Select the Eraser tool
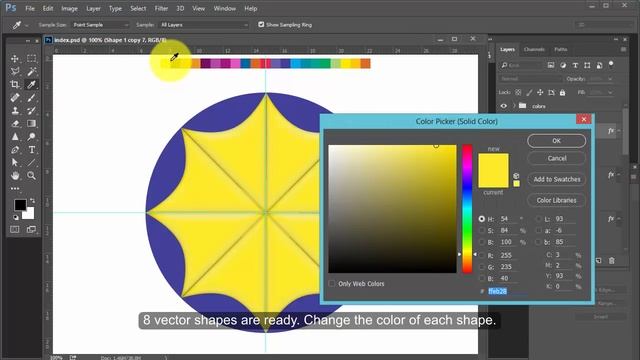 click(15, 124)
